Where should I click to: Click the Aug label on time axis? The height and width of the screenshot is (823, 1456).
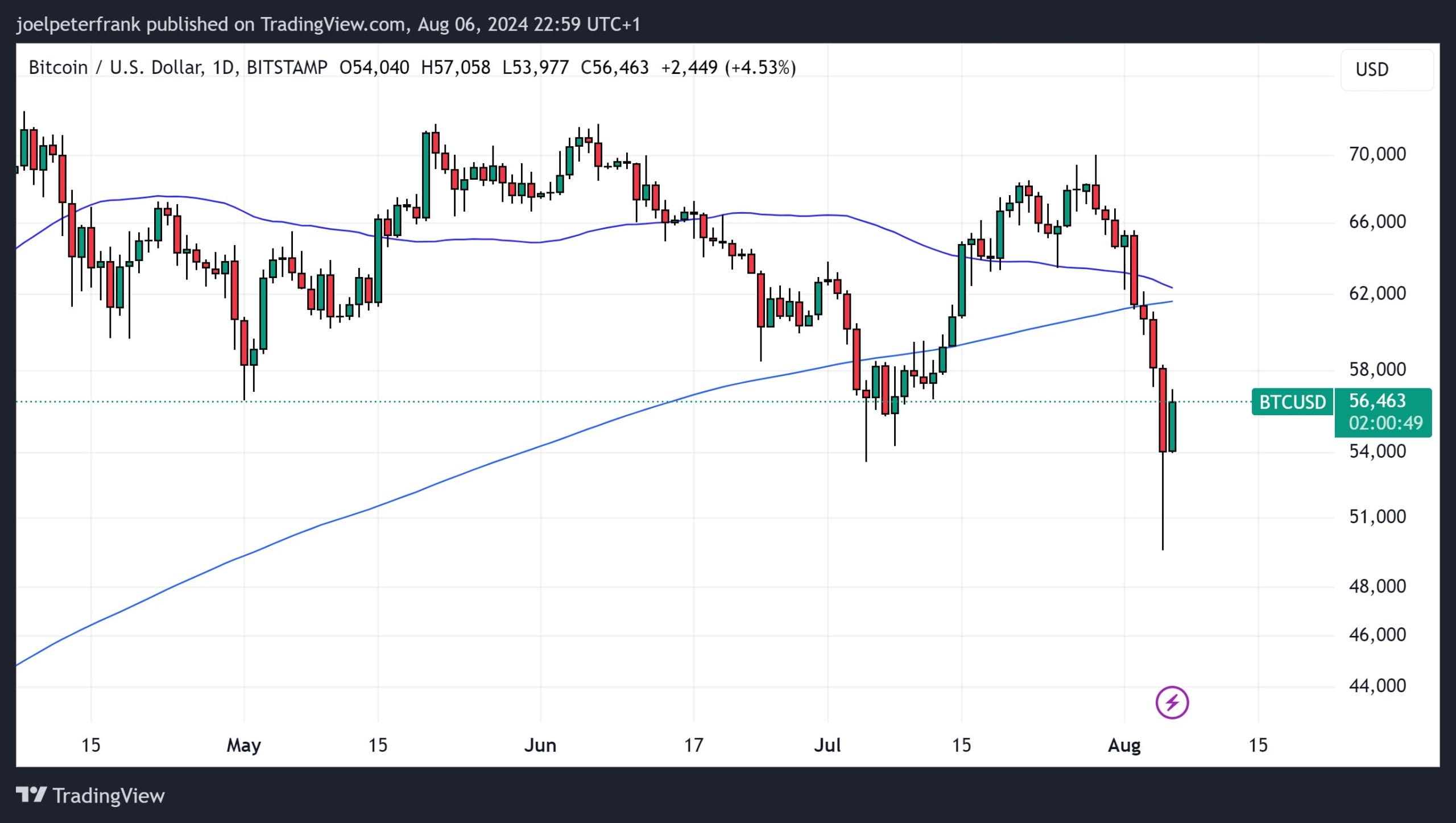[1124, 746]
